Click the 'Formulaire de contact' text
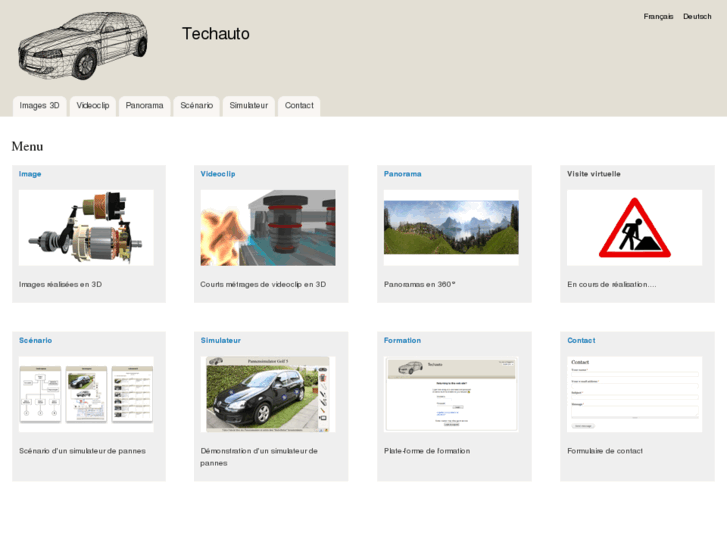Viewport: 727px width, 545px height. click(605, 451)
